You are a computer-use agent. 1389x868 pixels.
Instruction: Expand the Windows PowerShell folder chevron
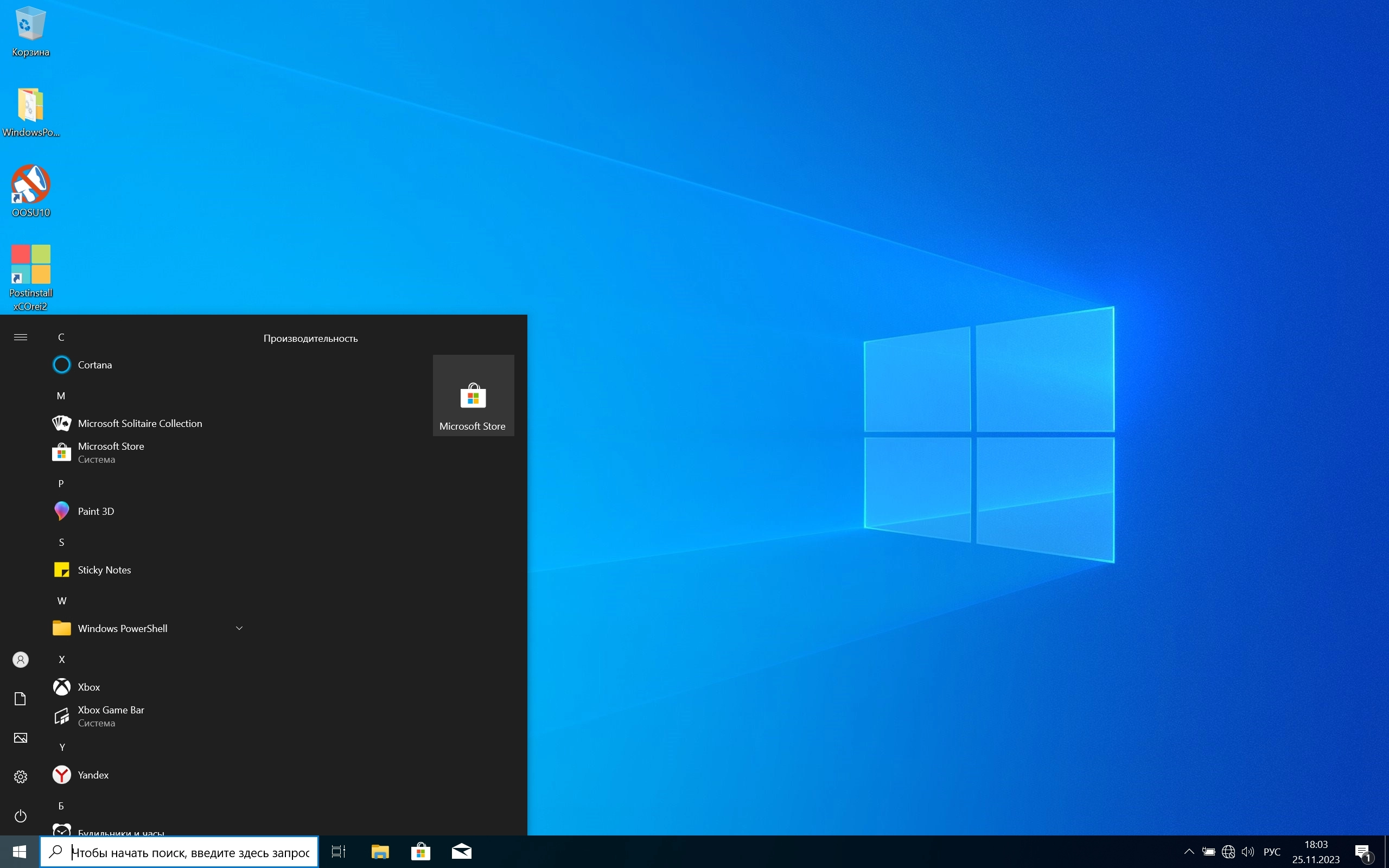(x=239, y=629)
